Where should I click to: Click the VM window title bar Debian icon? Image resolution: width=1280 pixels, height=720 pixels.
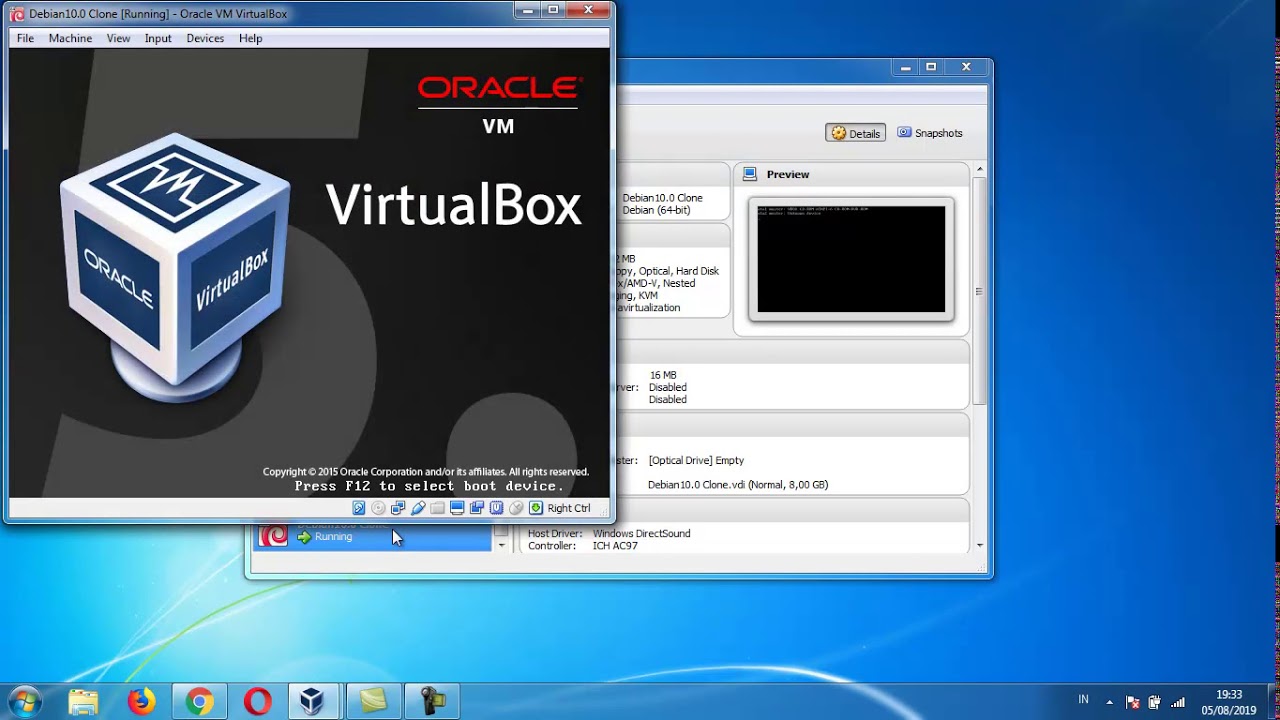17,14
